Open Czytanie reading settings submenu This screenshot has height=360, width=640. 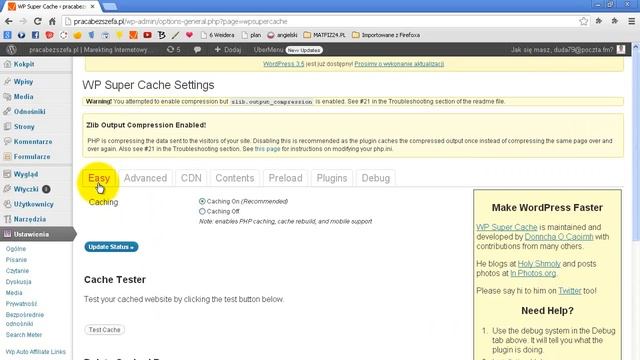(18, 271)
